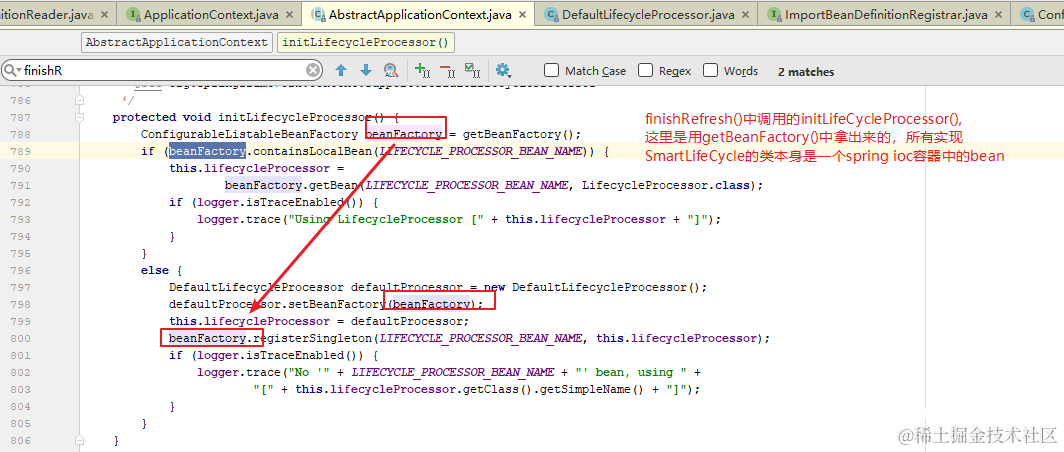Open search history magnifier dropdown
This screenshot has width=1064, height=452.
click(x=12, y=71)
